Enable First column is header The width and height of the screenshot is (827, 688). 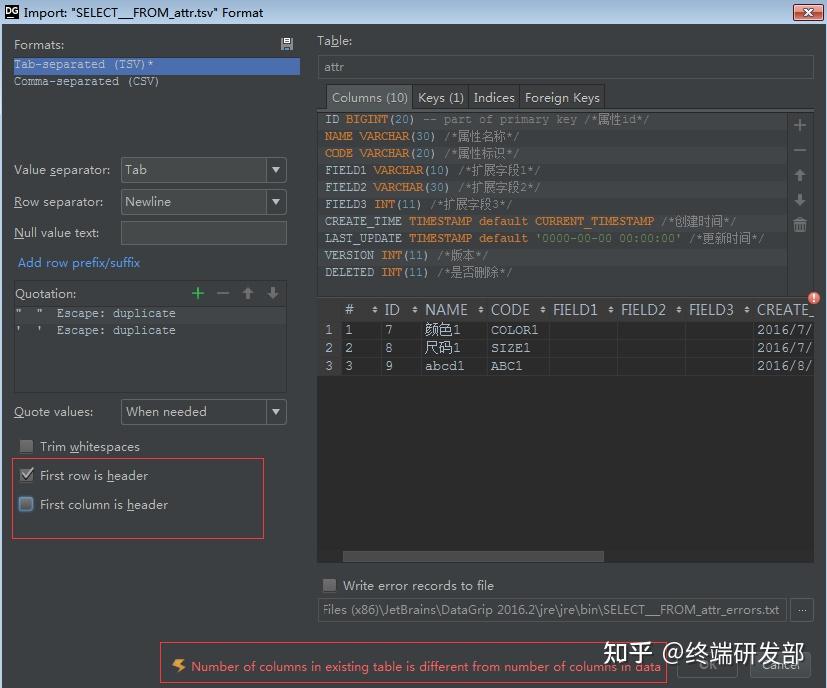(27, 504)
